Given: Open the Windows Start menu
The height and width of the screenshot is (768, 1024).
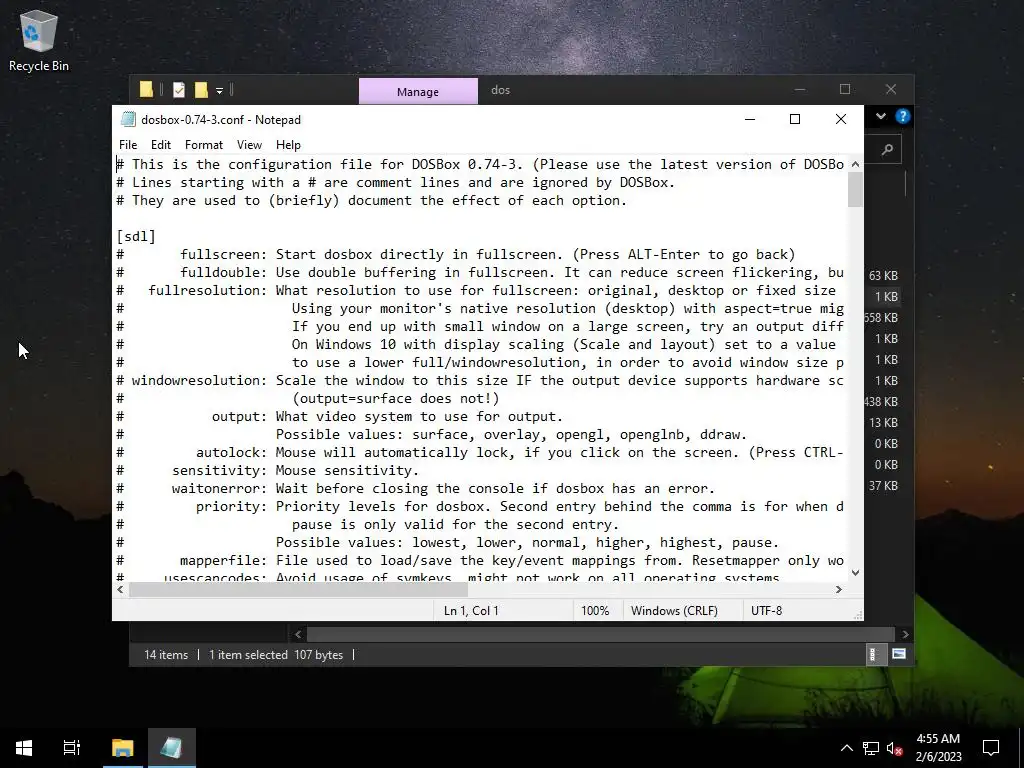Looking at the screenshot, I should tap(24, 748).
